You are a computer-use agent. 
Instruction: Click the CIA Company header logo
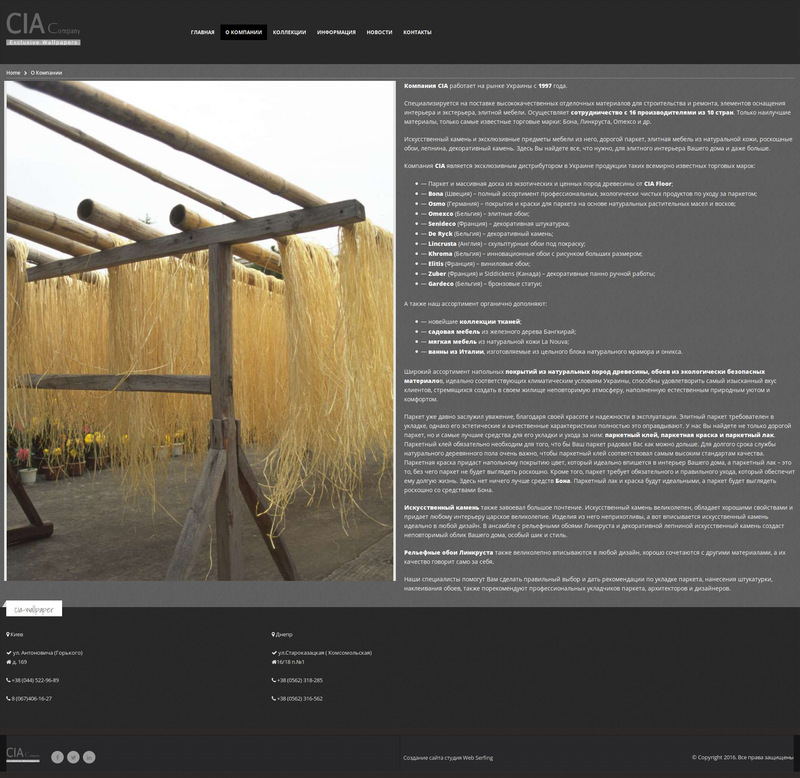click(43, 29)
